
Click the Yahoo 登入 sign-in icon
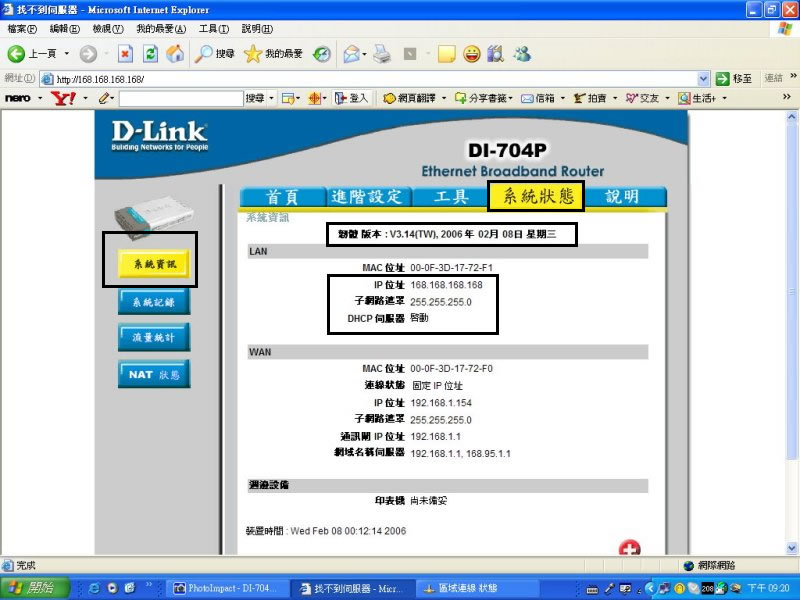click(351, 98)
